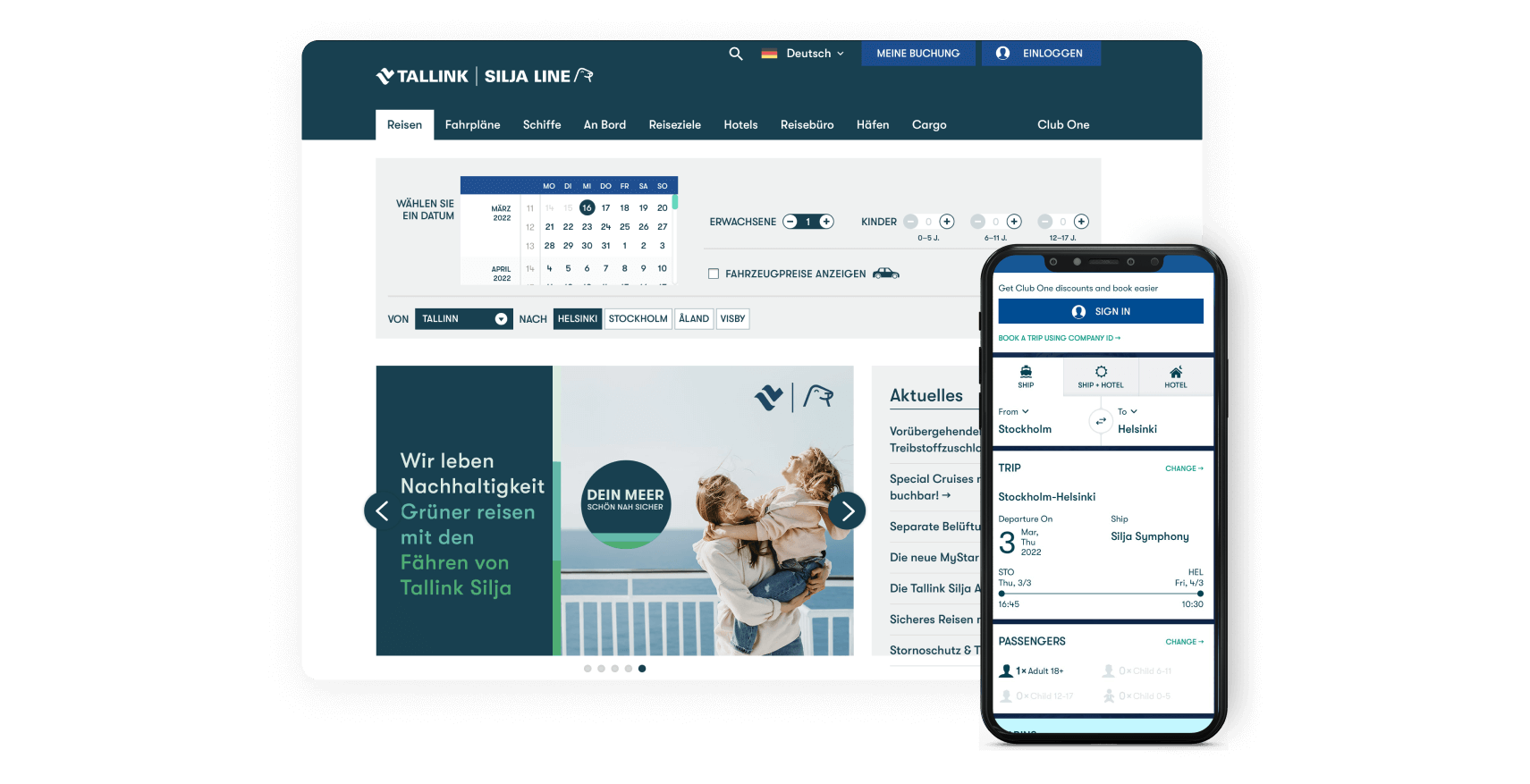Open the TALLINN departure dropdown
The width and height of the screenshot is (1530, 784).
[463, 319]
